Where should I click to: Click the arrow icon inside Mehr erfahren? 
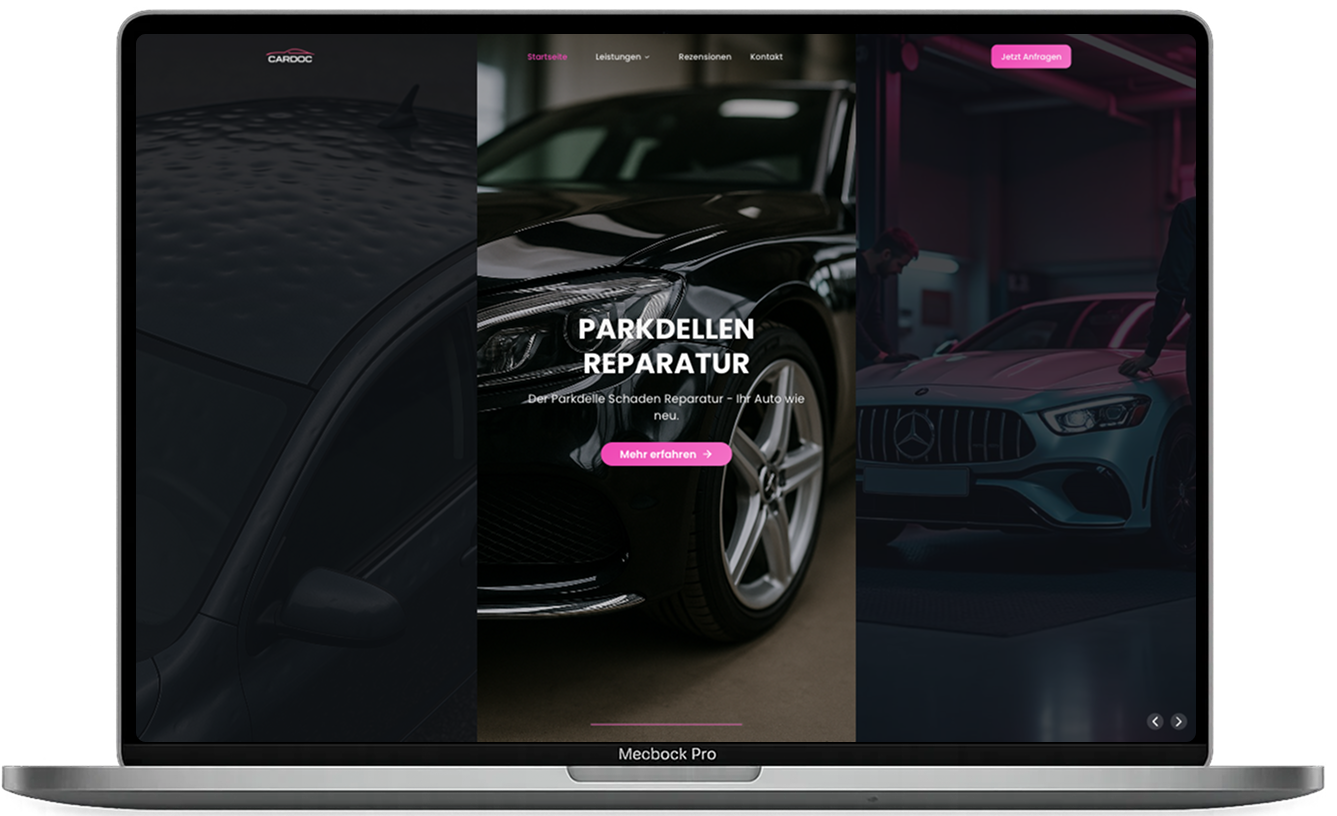click(x=708, y=454)
